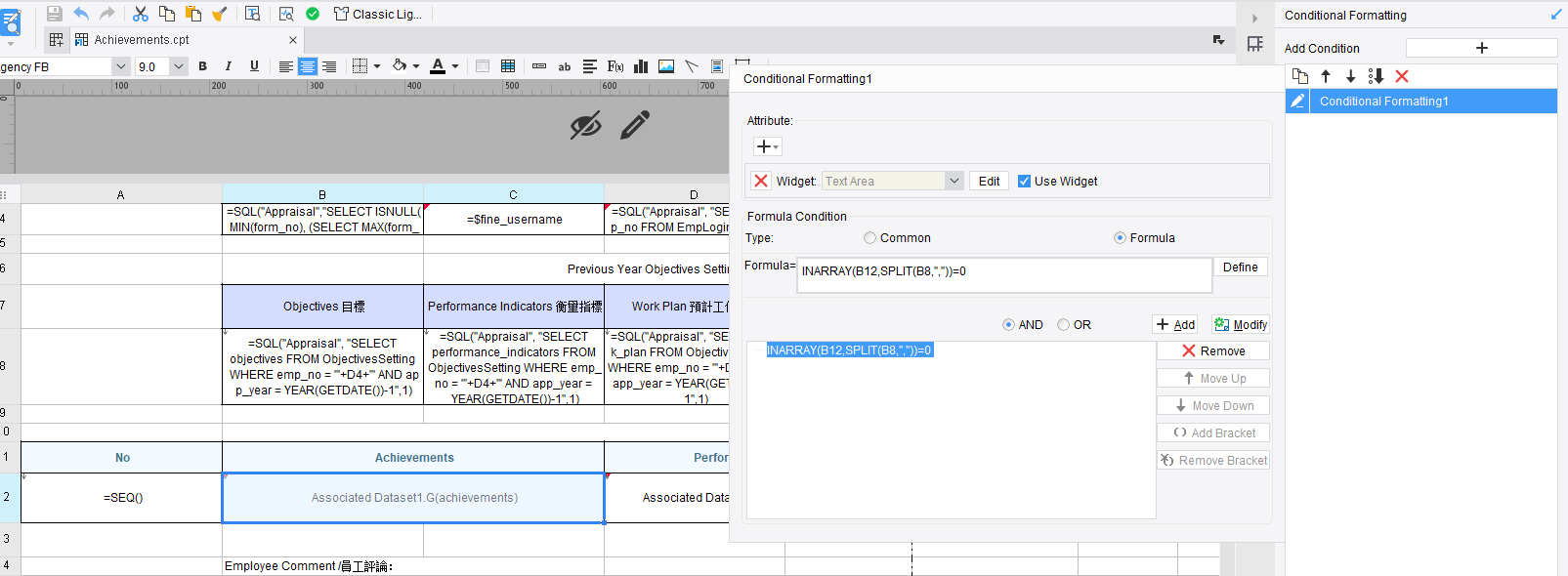Center-align the cell text
Screen dimensions: 1568x576
(x=308, y=66)
